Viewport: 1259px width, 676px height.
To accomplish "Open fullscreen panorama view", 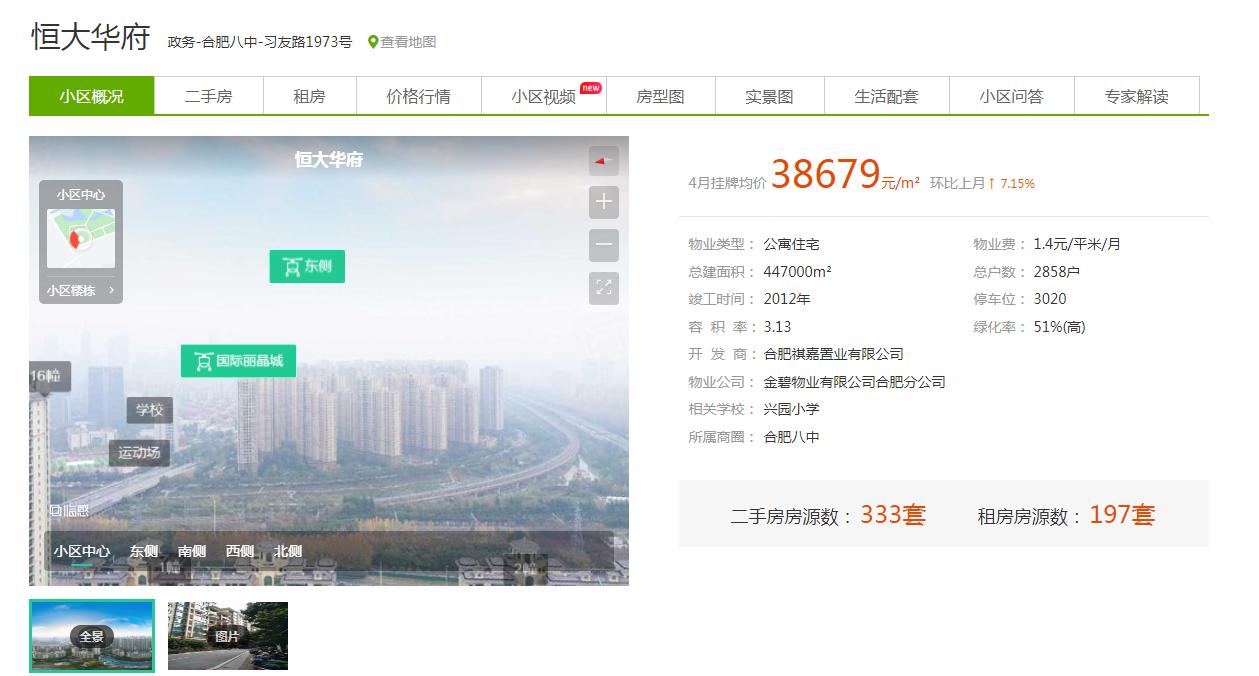I will (603, 288).
